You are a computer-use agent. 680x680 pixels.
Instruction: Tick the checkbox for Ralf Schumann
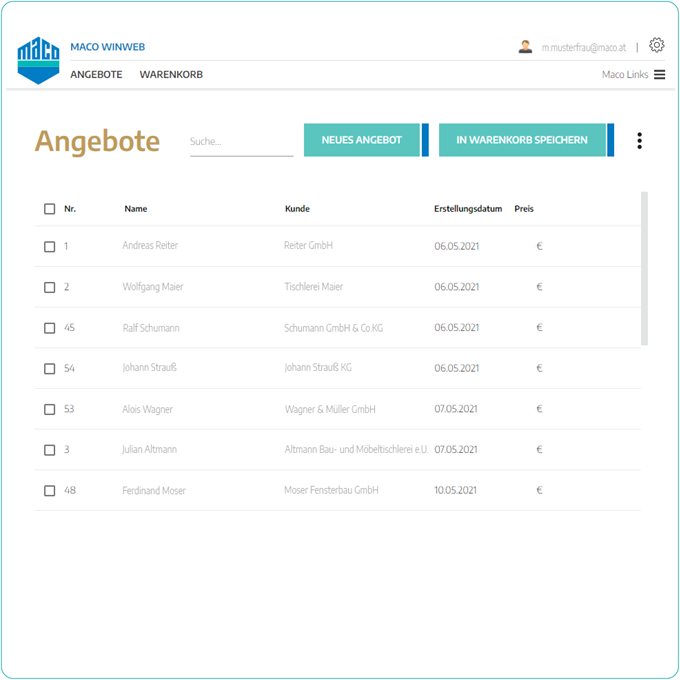pos(50,328)
